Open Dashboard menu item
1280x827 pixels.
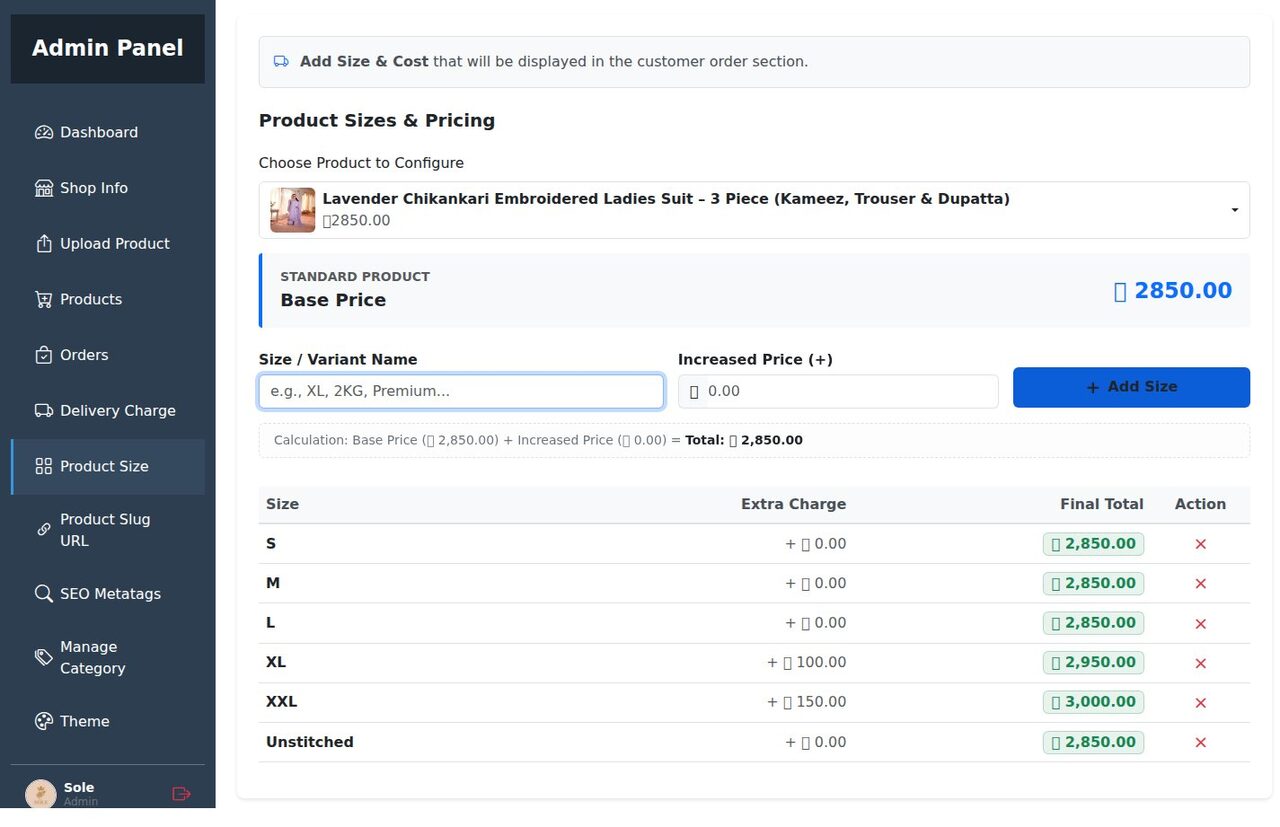(x=108, y=132)
